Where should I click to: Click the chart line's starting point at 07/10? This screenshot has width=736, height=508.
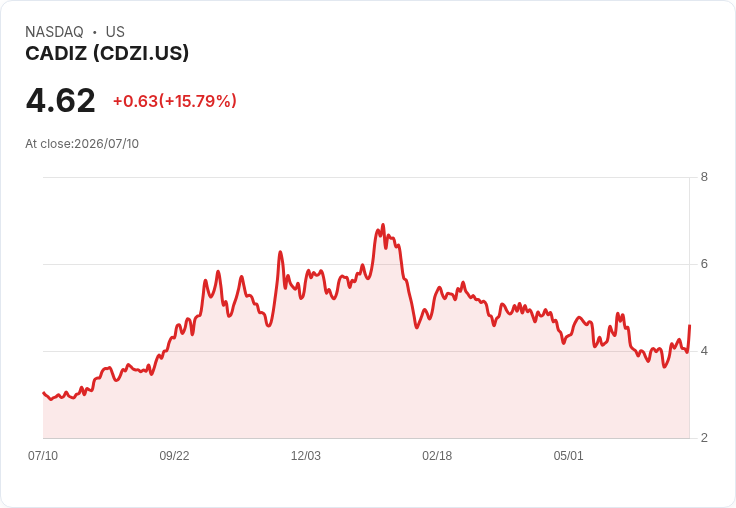coord(44,393)
